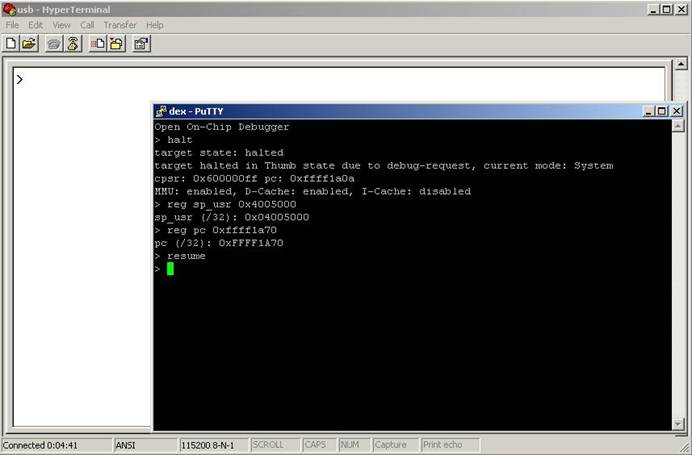Click the Call telephone toolbar icon
Viewport: 692px width, 455px height.
click(x=54, y=44)
